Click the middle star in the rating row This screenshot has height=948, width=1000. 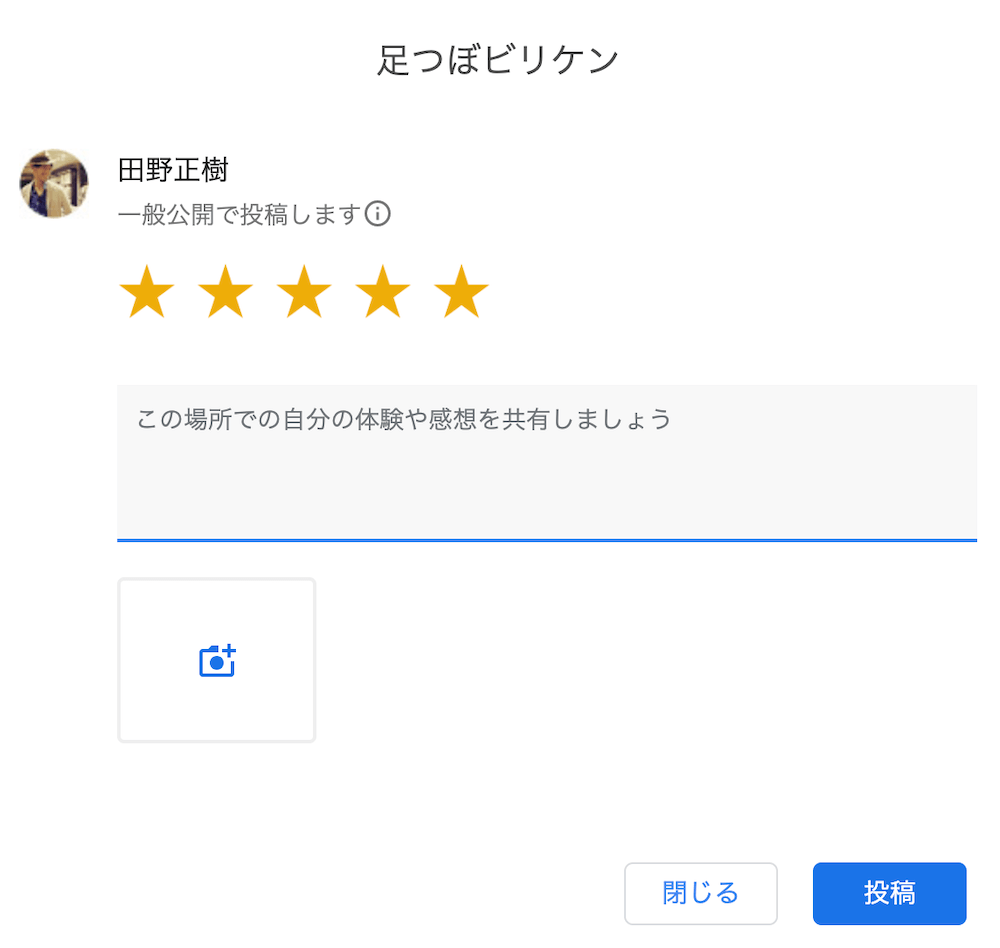pos(304,292)
